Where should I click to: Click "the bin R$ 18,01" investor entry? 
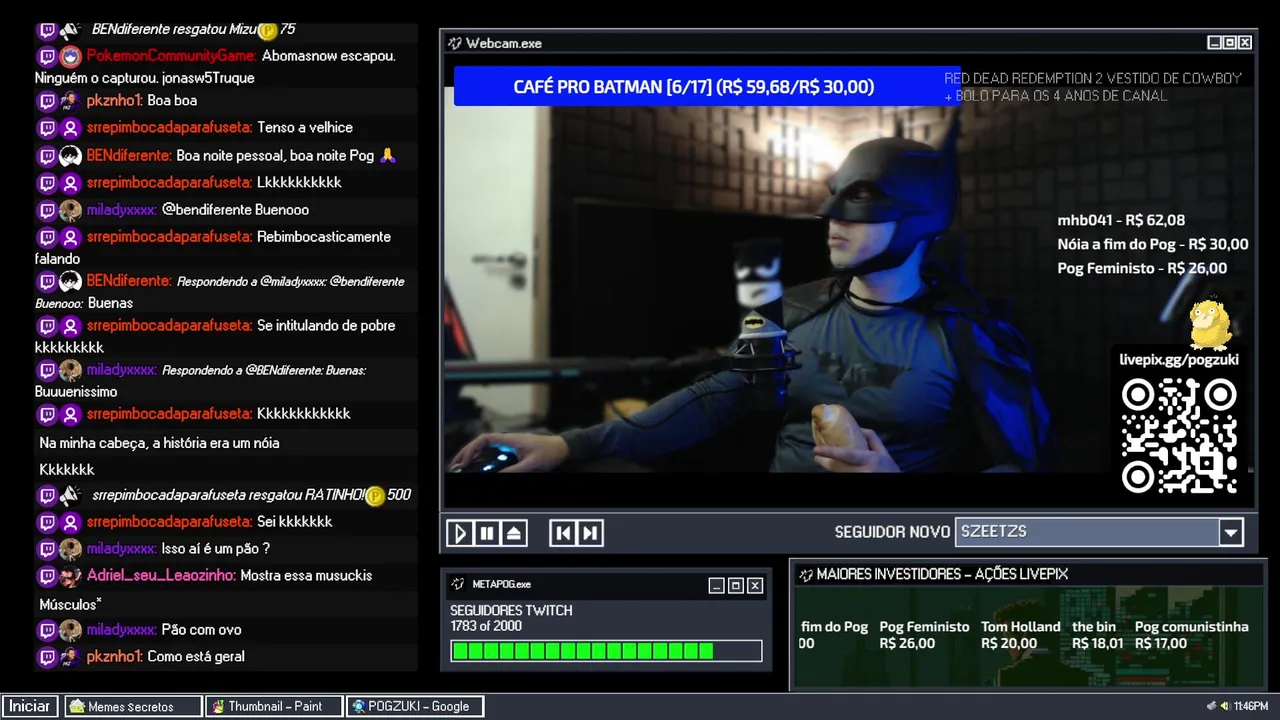1098,635
